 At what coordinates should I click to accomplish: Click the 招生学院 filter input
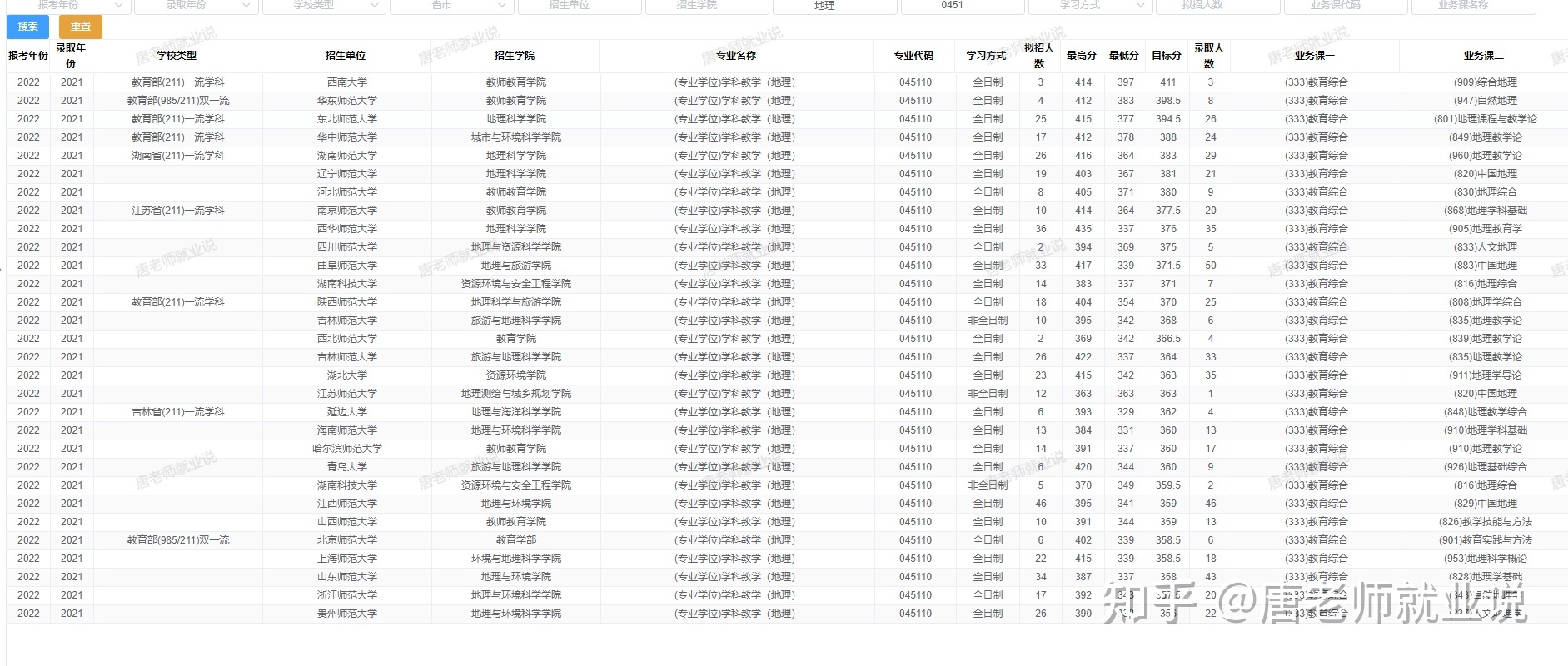[707, 6]
